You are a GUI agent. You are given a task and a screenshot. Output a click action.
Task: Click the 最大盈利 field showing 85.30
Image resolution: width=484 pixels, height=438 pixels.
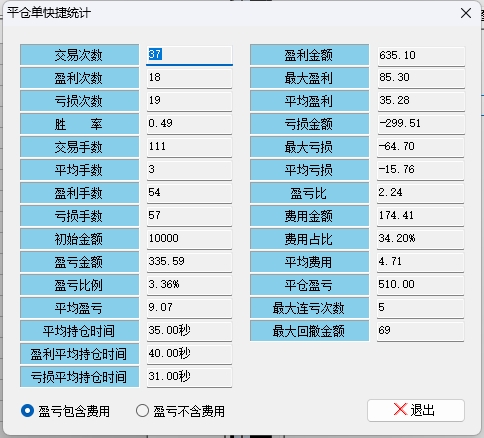[421, 78]
